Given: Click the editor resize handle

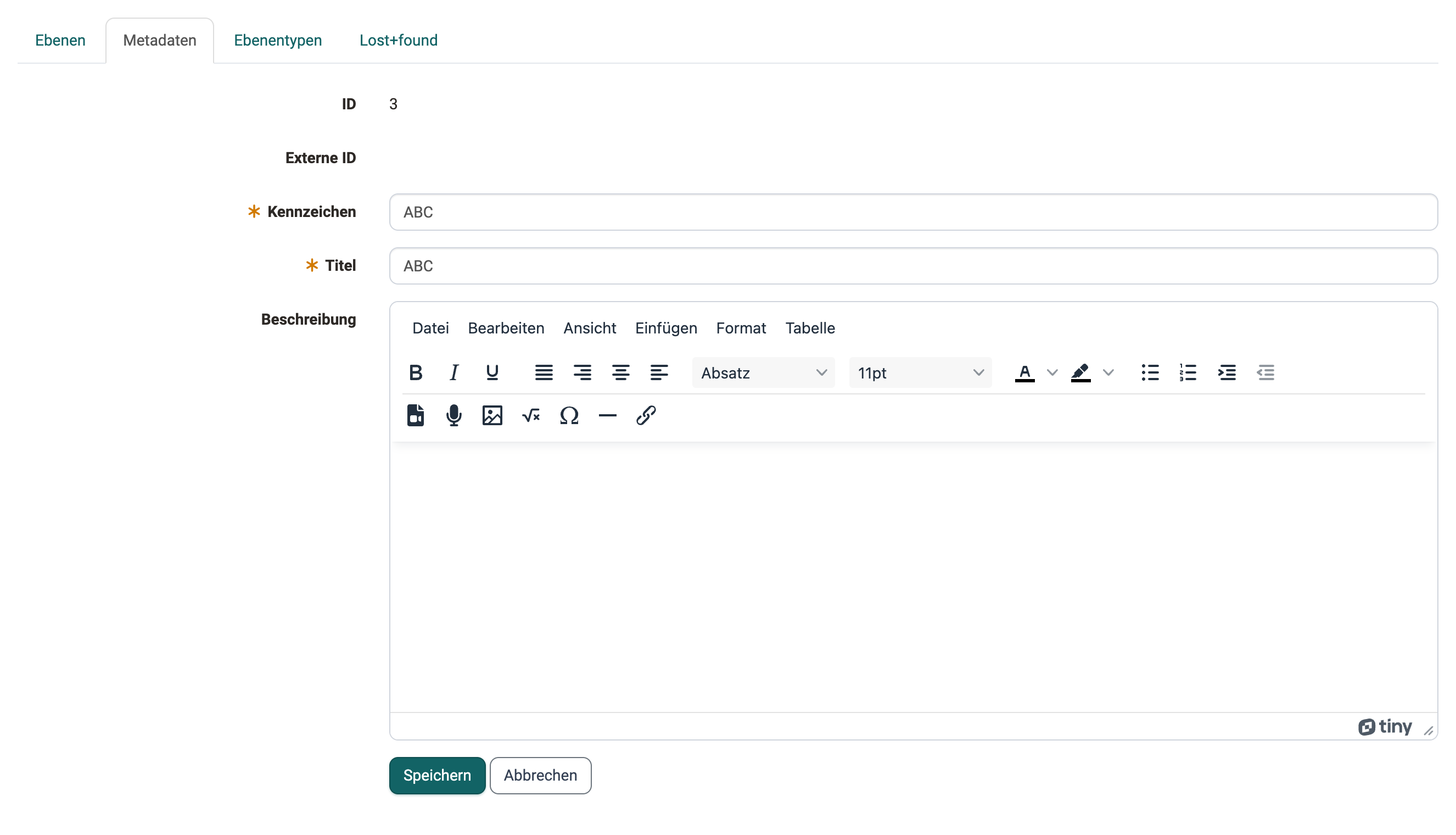Looking at the screenshot, I should 1428,730.
